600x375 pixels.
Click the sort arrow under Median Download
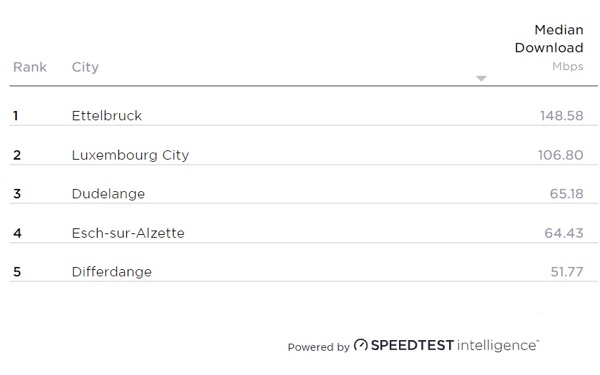481,78
